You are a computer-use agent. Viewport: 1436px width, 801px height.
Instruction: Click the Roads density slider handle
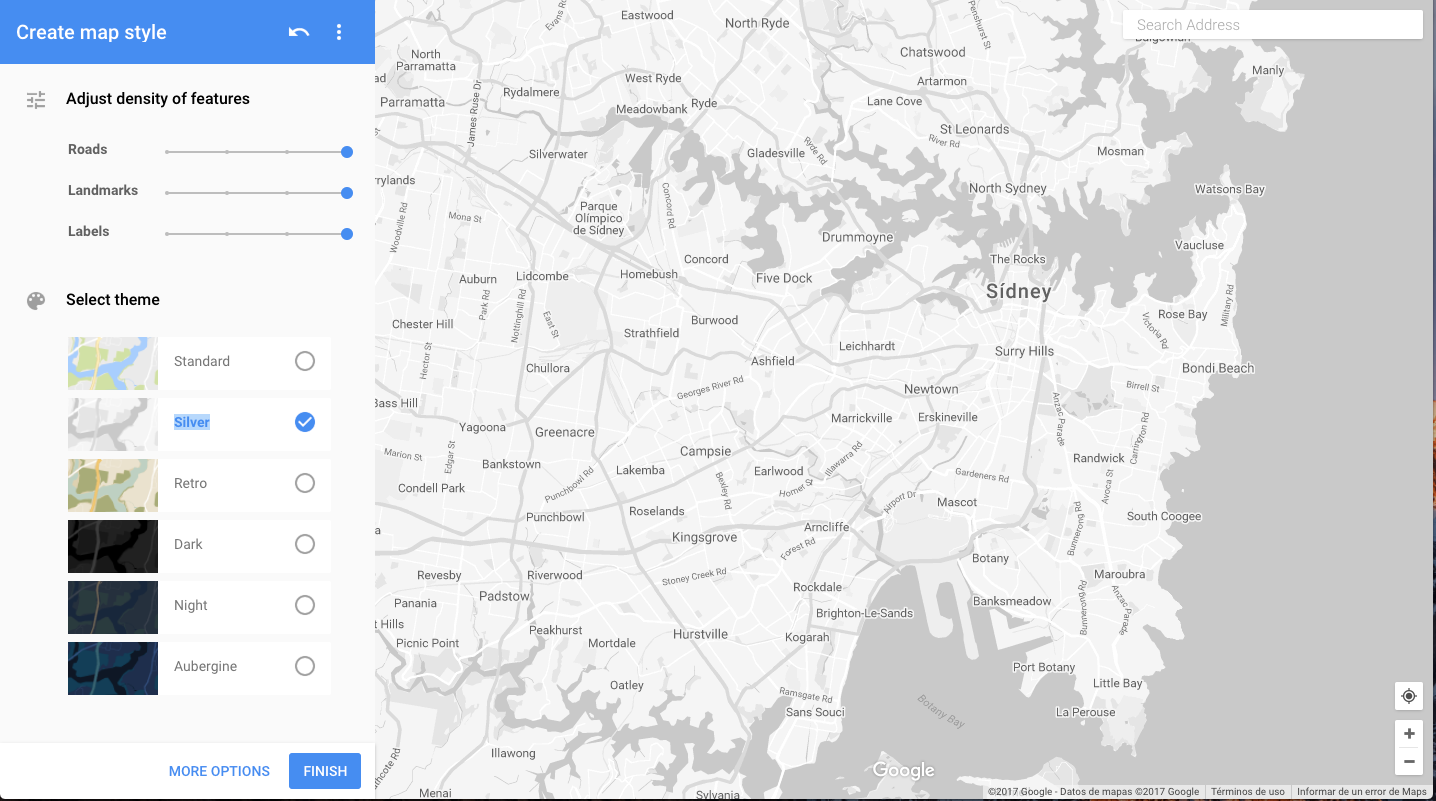(347, 152)
